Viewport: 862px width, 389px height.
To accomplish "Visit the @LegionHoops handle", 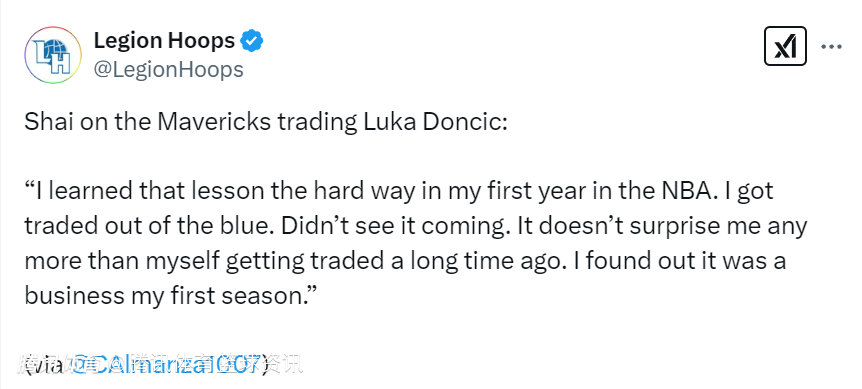I will pos(168,70).
